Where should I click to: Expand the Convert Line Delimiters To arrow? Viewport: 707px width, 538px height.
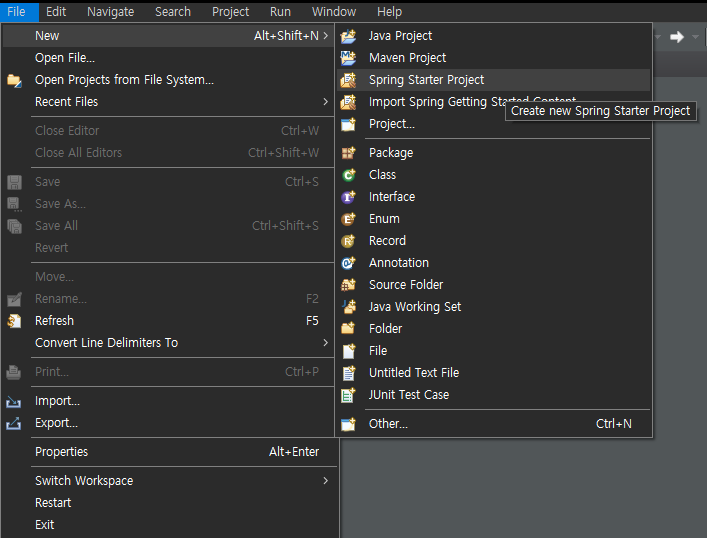(326, 343)
